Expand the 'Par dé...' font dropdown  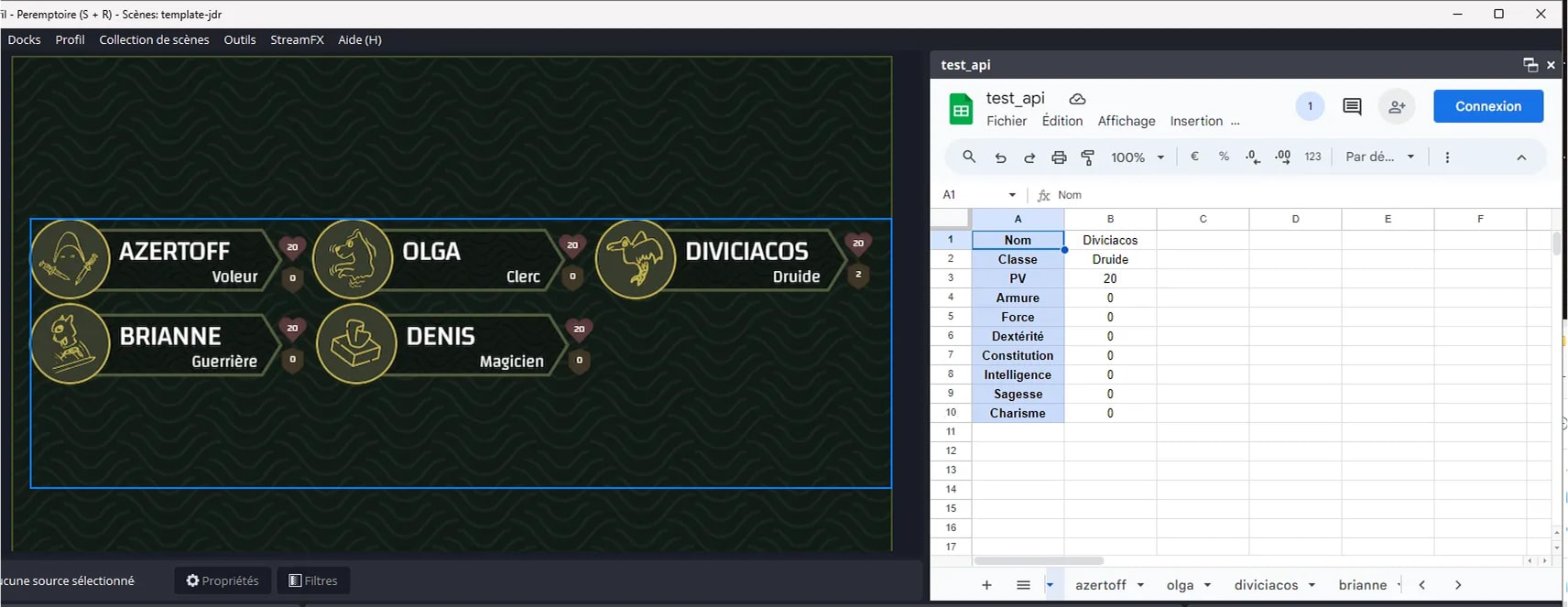(x=1379, y=157)
